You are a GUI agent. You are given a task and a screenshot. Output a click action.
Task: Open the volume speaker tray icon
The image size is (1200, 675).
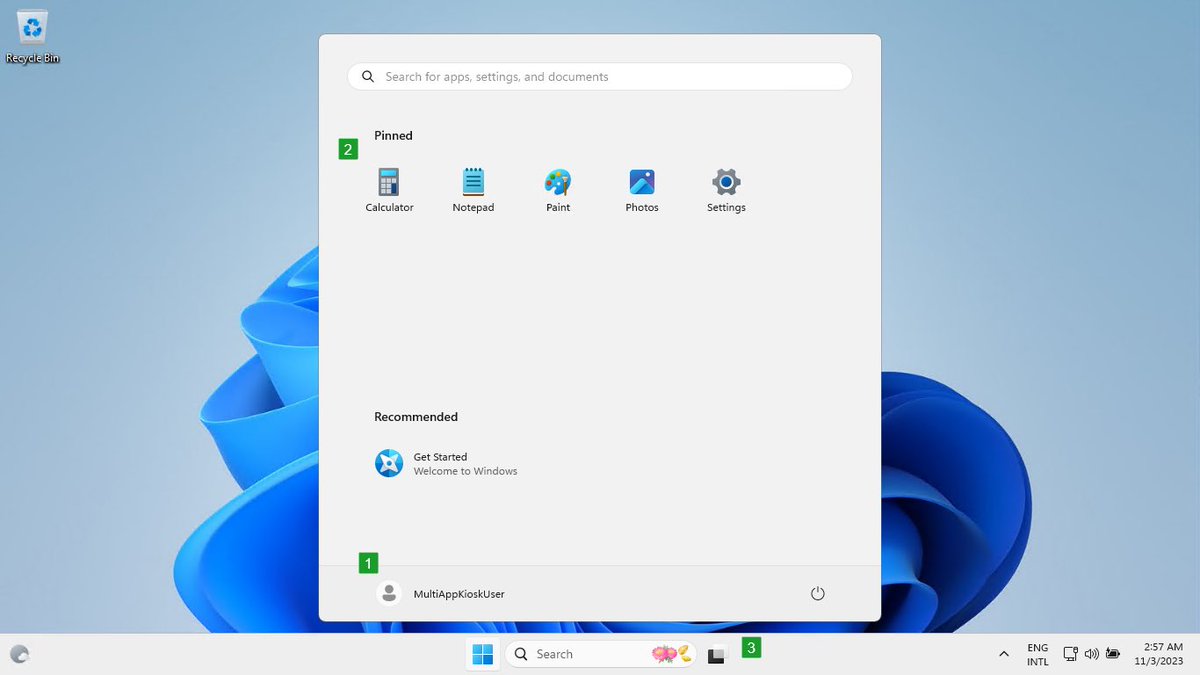[1091, 654]
